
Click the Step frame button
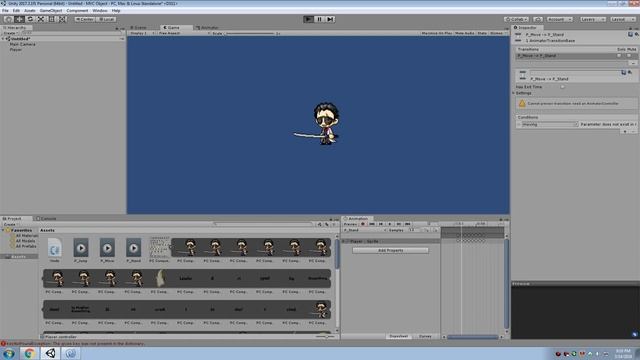tap(330, 19)
